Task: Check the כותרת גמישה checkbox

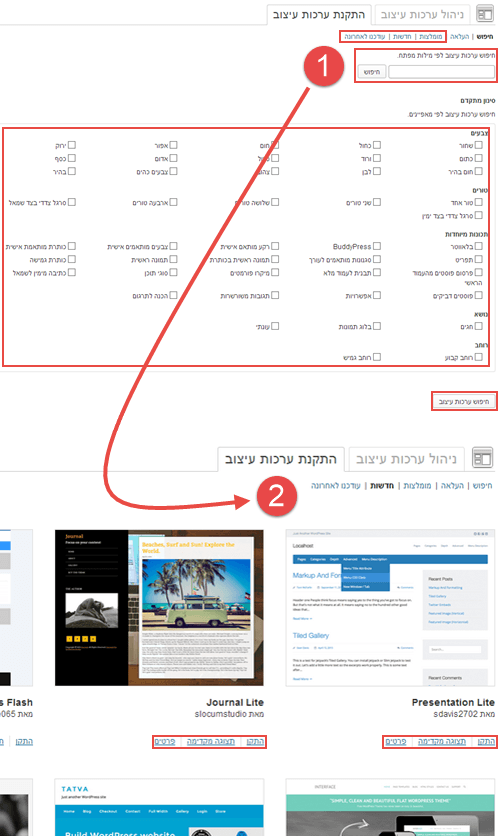Action: 72,259
